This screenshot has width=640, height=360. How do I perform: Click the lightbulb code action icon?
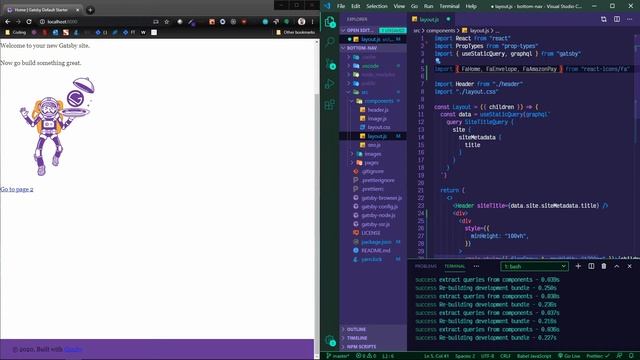tap(438, 61)
